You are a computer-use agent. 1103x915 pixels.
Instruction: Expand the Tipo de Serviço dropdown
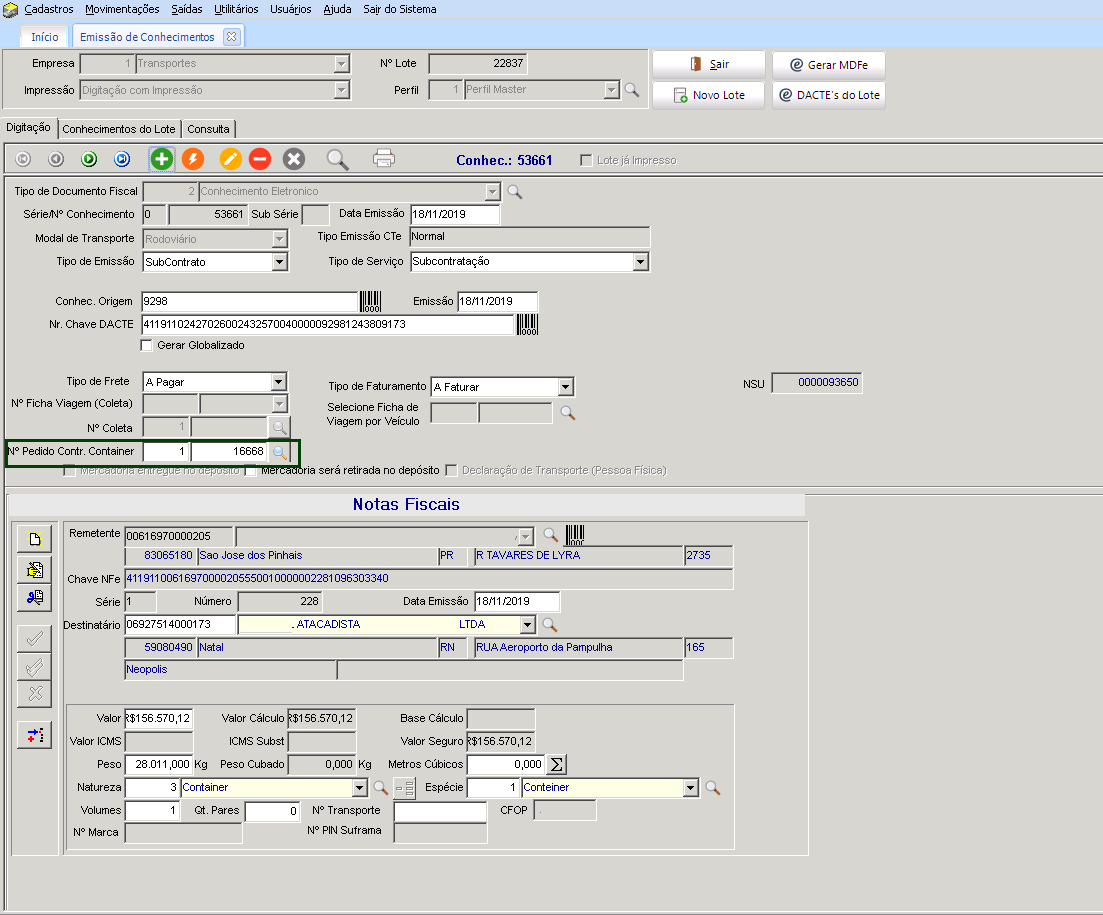point(640,262)
